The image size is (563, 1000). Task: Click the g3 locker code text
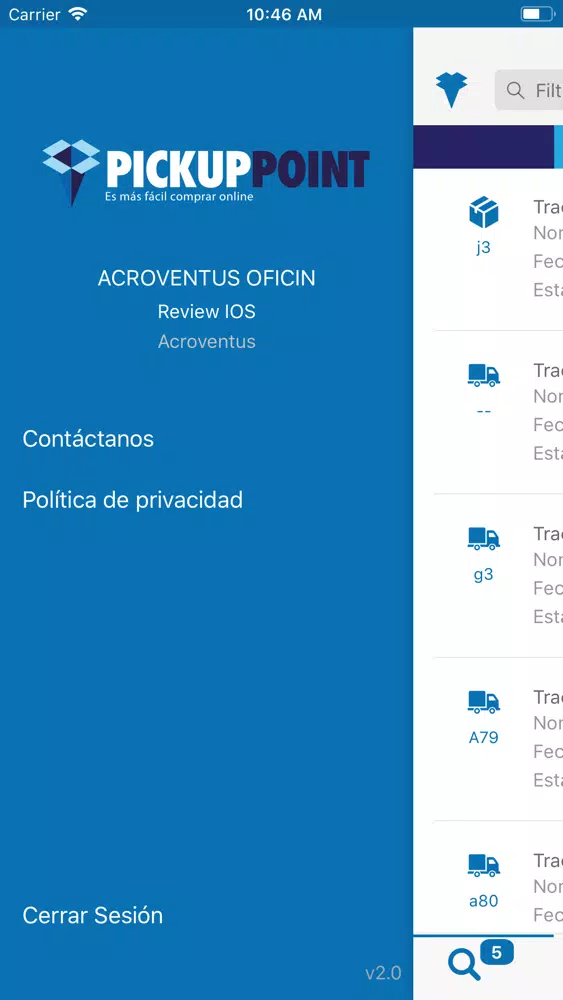(483, 575)
